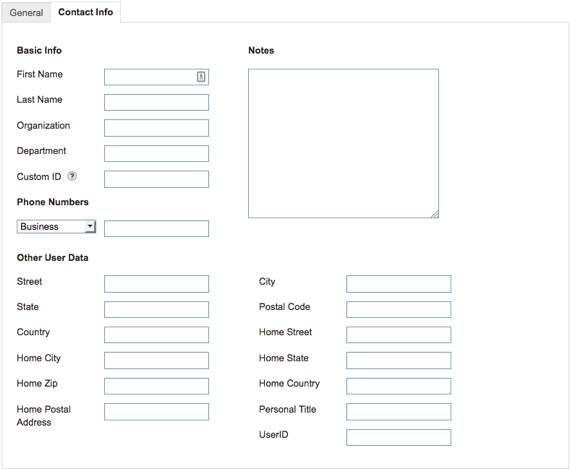This screenshot has width=570, height=469.
Task: Focus the Street input field
Action: coord(156,284)
